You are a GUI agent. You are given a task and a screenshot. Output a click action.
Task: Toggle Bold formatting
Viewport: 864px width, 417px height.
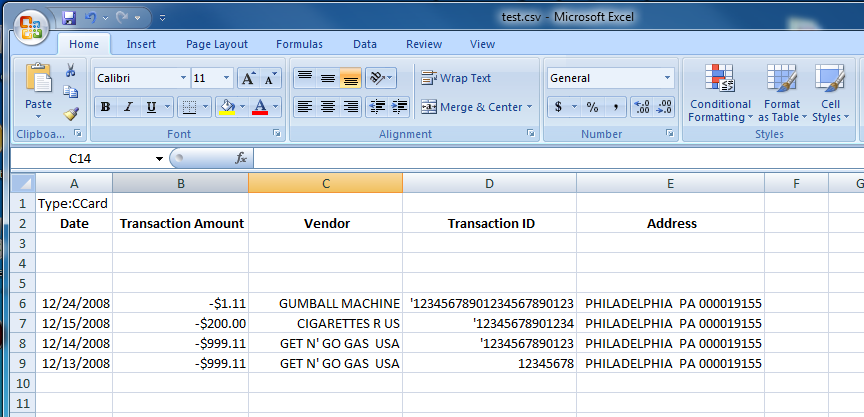coord(105,107)
